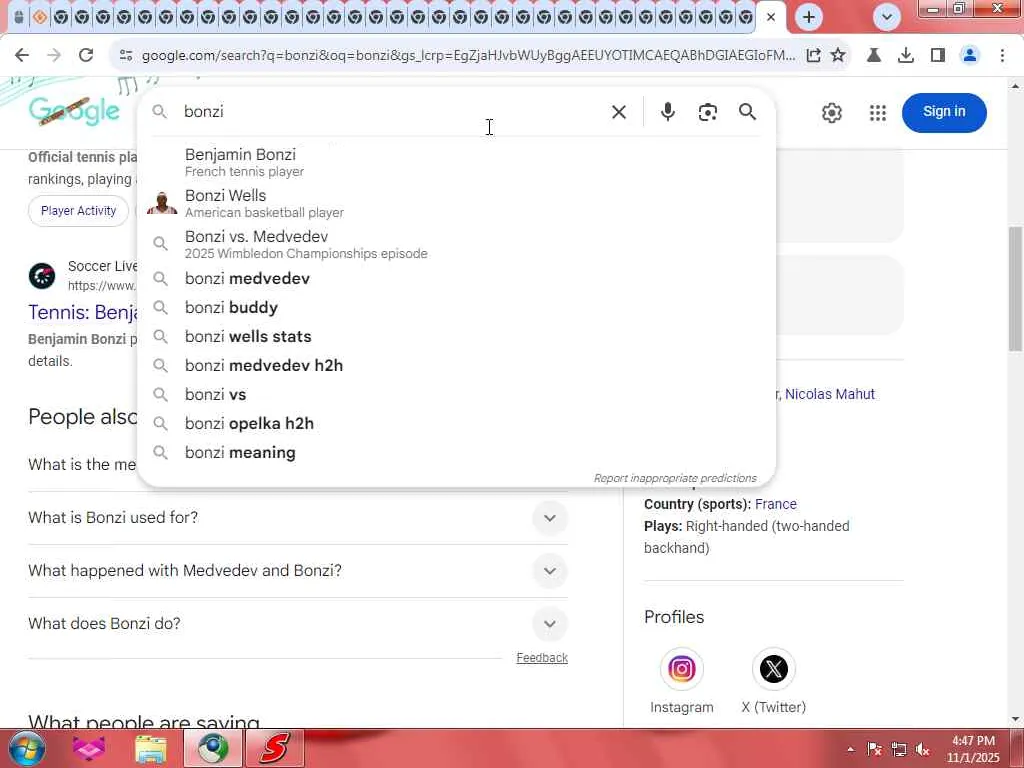Choose bonzi opelka h2h suggestion
The width and height of the screenshot is (1024, 768).
pos(456,424)
